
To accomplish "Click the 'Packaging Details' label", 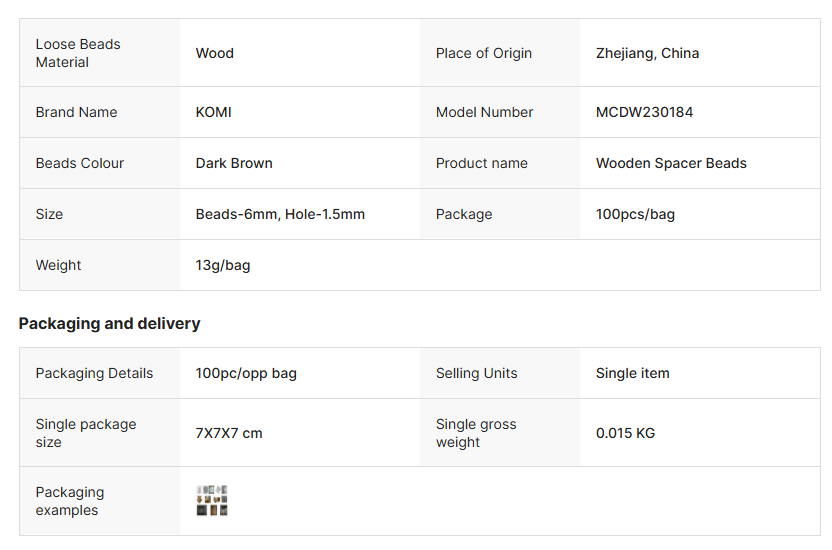I will click(94, 373).
